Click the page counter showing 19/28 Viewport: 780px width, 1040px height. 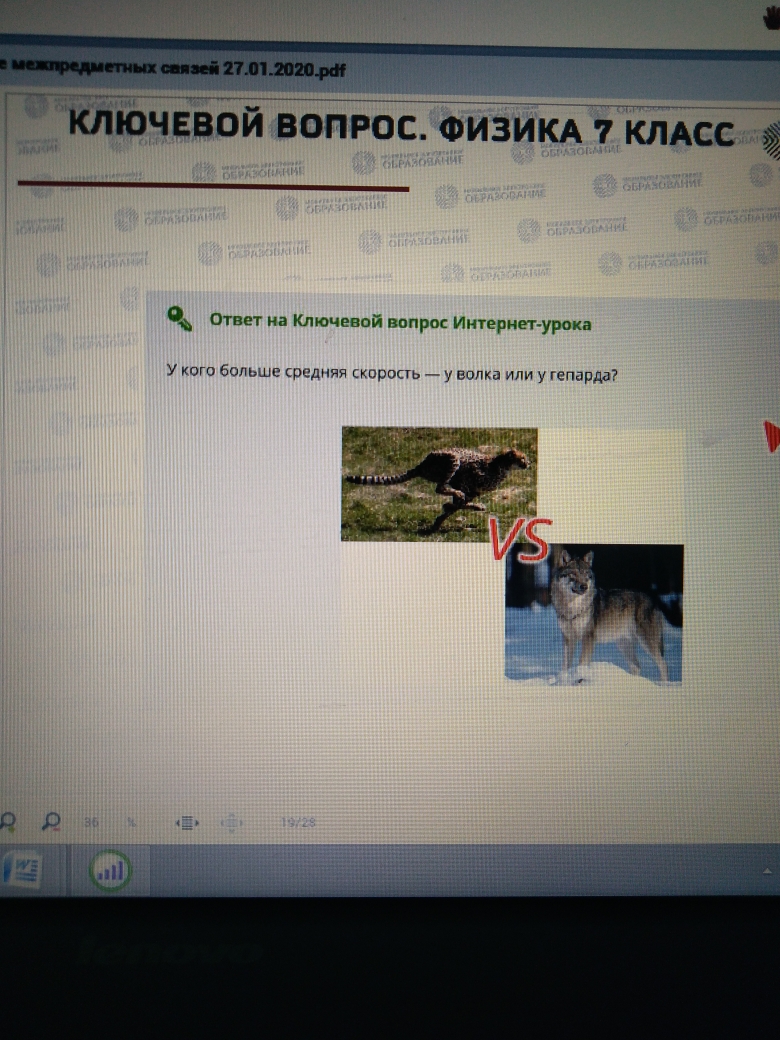pos(298,822)
